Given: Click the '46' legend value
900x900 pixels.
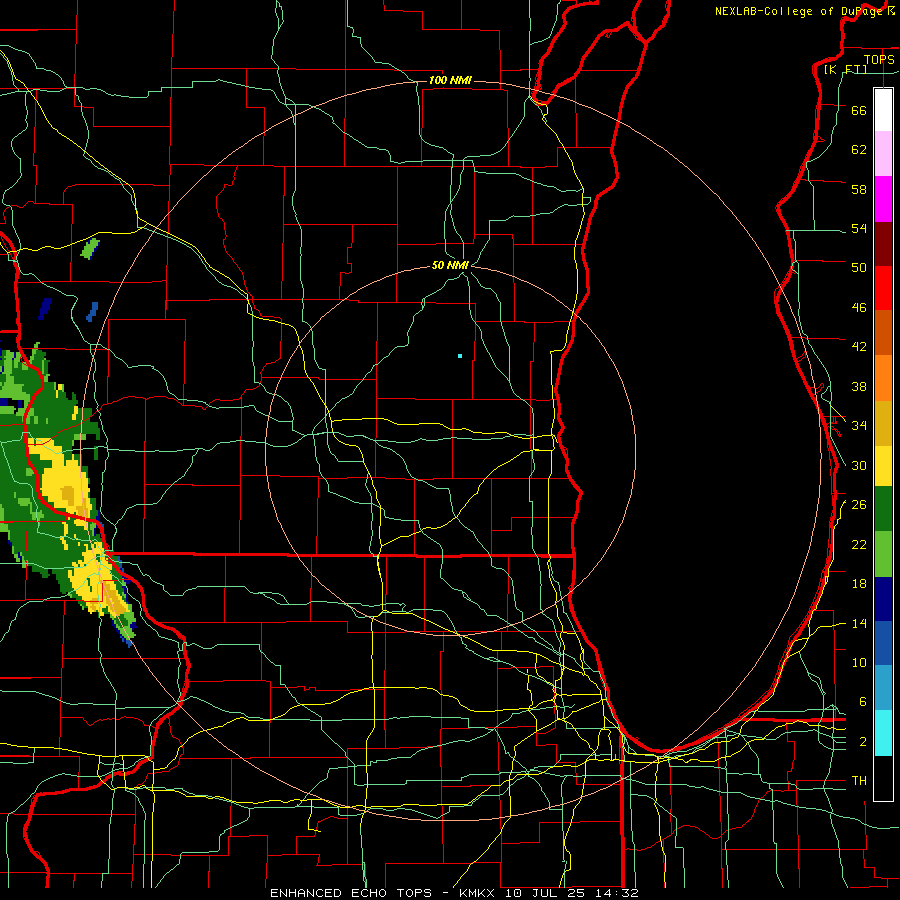Looking at the screenshot, I should (x=859, y=307).
